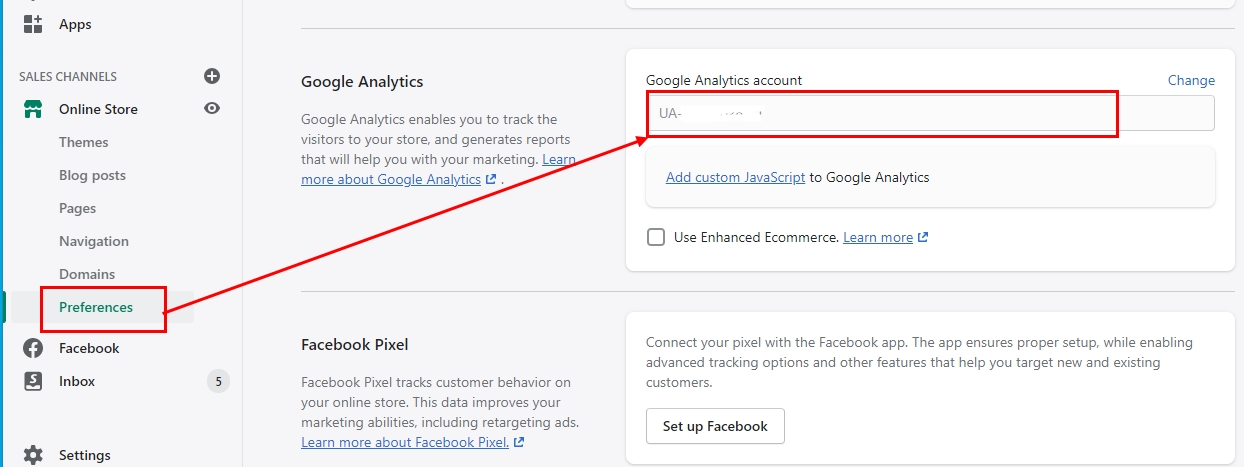Open Learn more link beside Enhanced Ecommerce
This screenshot has height=467, width=1244.
click(878, 237)
